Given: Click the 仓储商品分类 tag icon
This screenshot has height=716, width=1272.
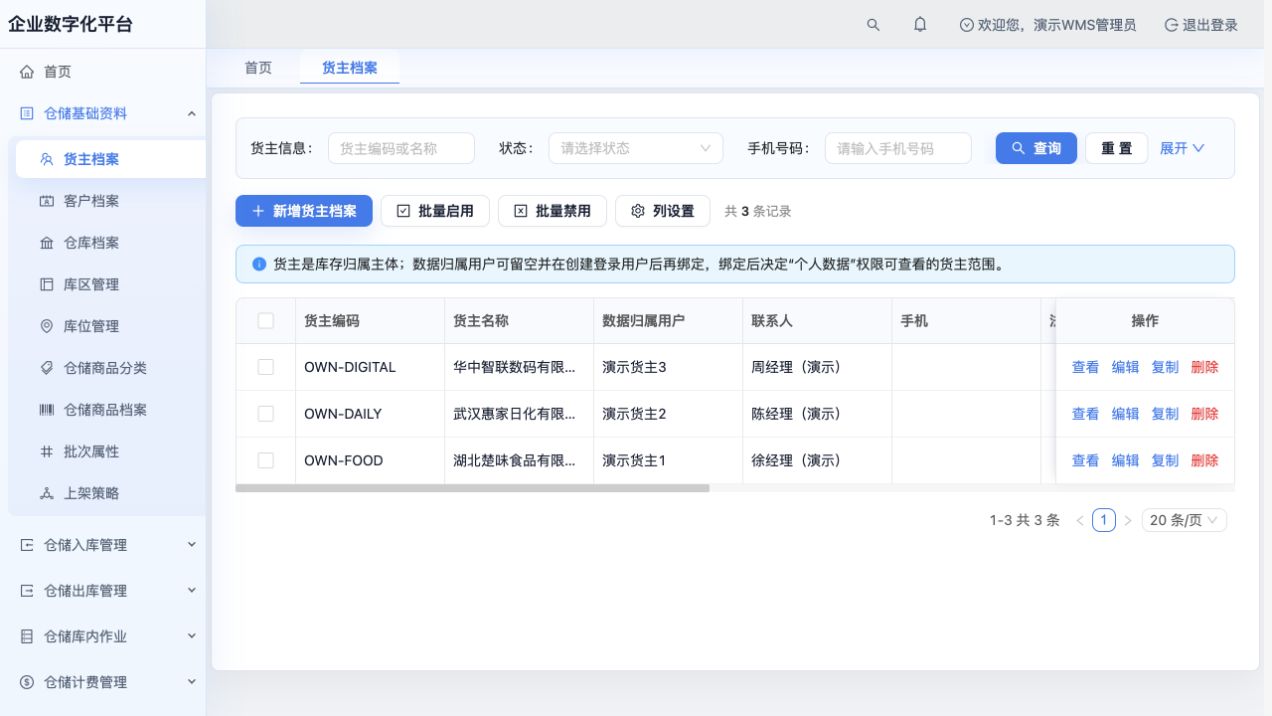Looking at the screenshot, I should (46, 368).
